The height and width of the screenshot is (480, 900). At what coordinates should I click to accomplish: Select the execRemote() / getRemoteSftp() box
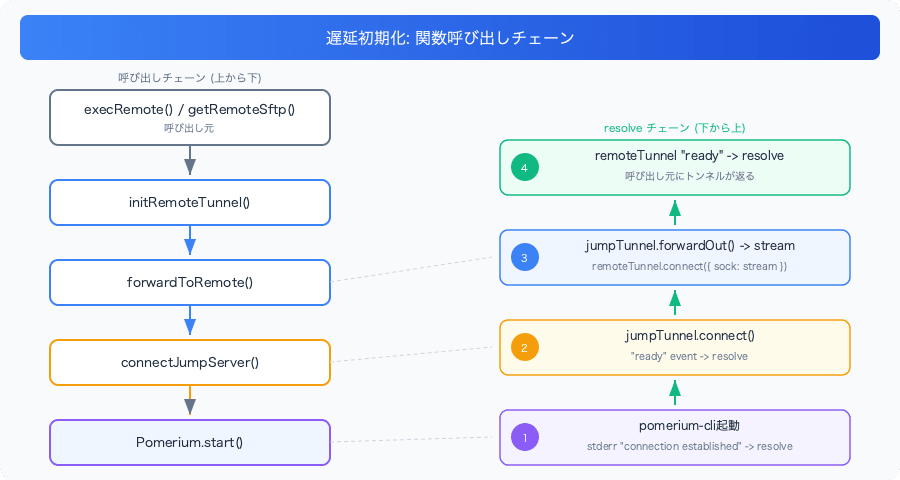click(x=190, y=118)
